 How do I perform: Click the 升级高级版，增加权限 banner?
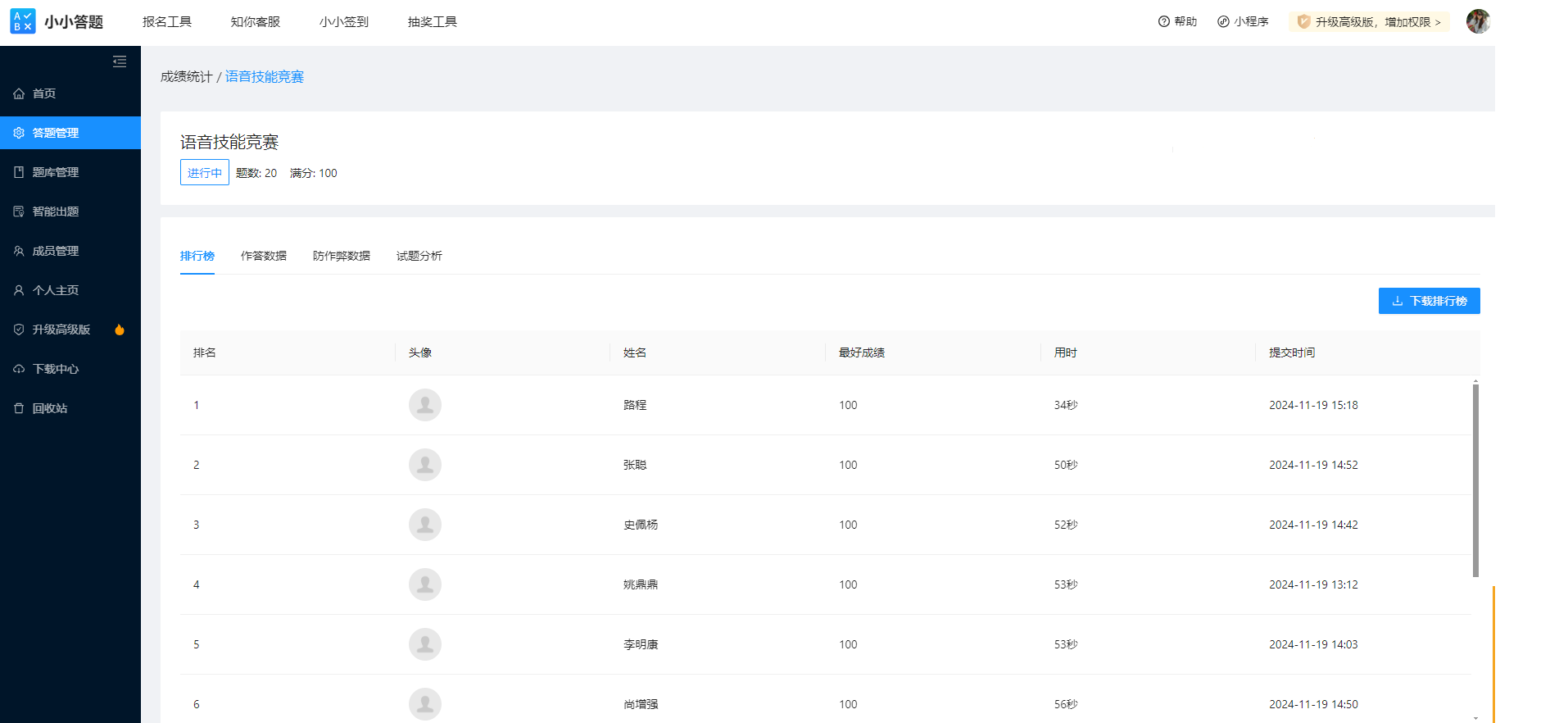(x=1369, y=22)
